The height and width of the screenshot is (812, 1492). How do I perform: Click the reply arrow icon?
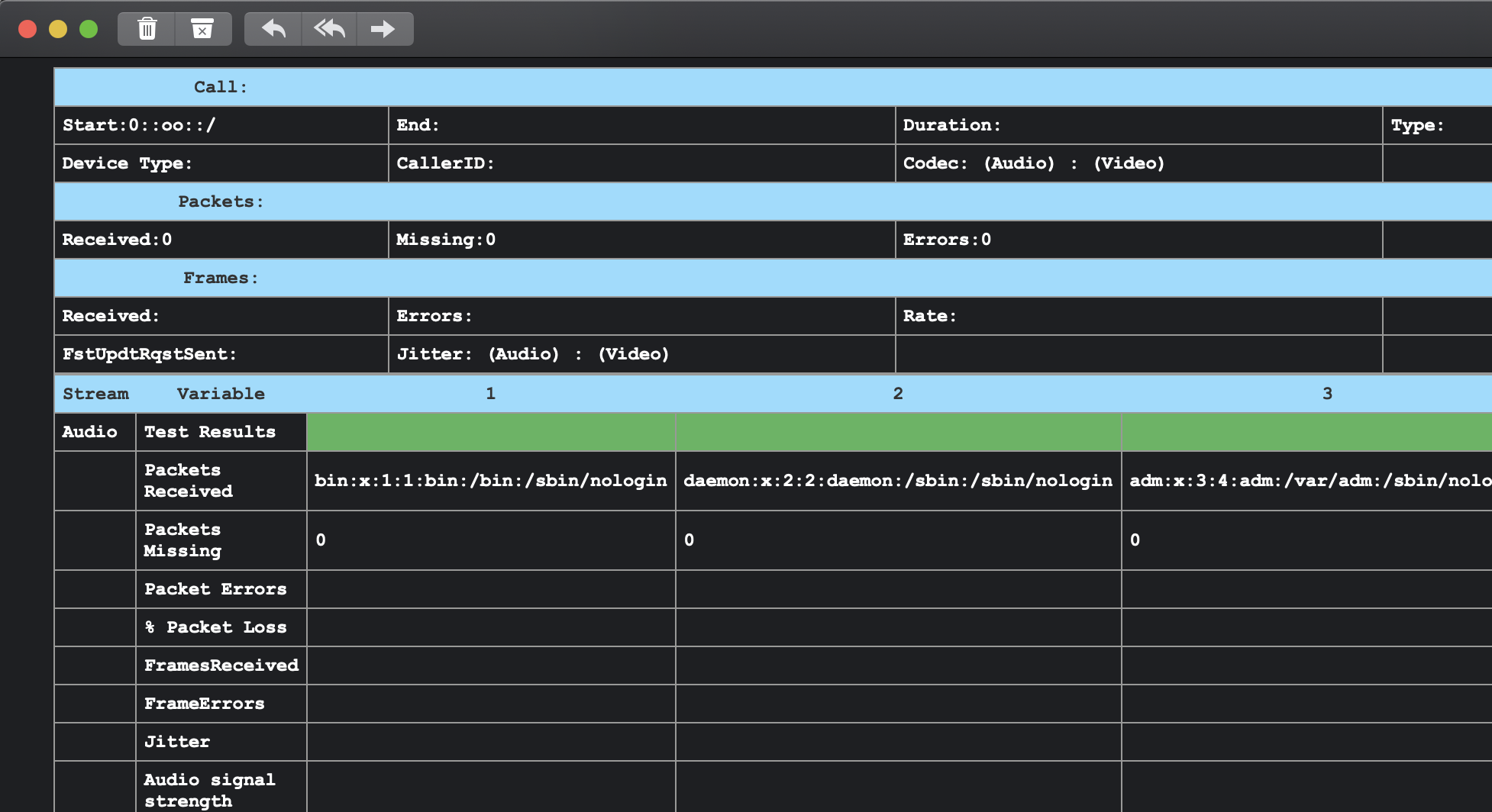[273, 29]
